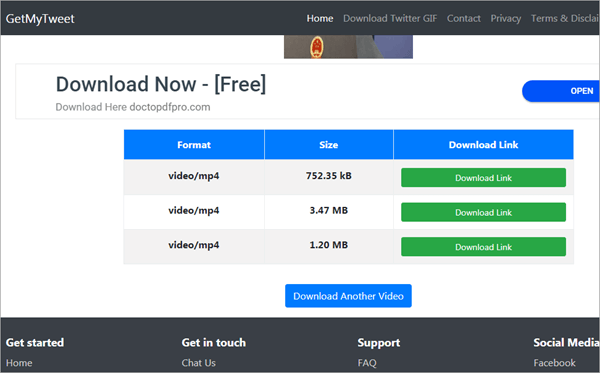Select the 752.35 kB size cell
Image resolution: width=600 pixels, height=373 pixels.
[329, 176]
